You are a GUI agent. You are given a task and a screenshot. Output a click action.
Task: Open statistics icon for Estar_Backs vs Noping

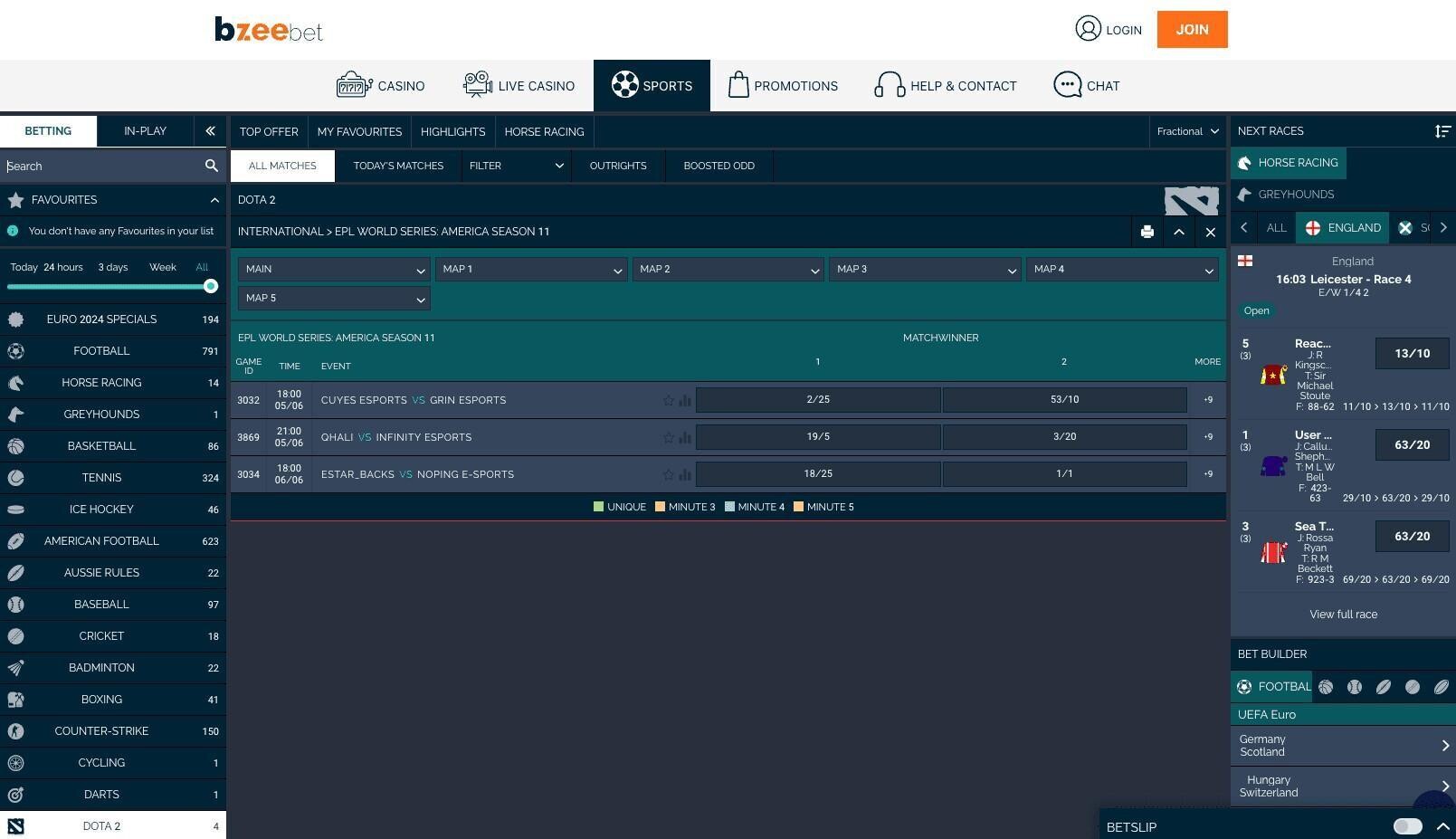point(685,474)
